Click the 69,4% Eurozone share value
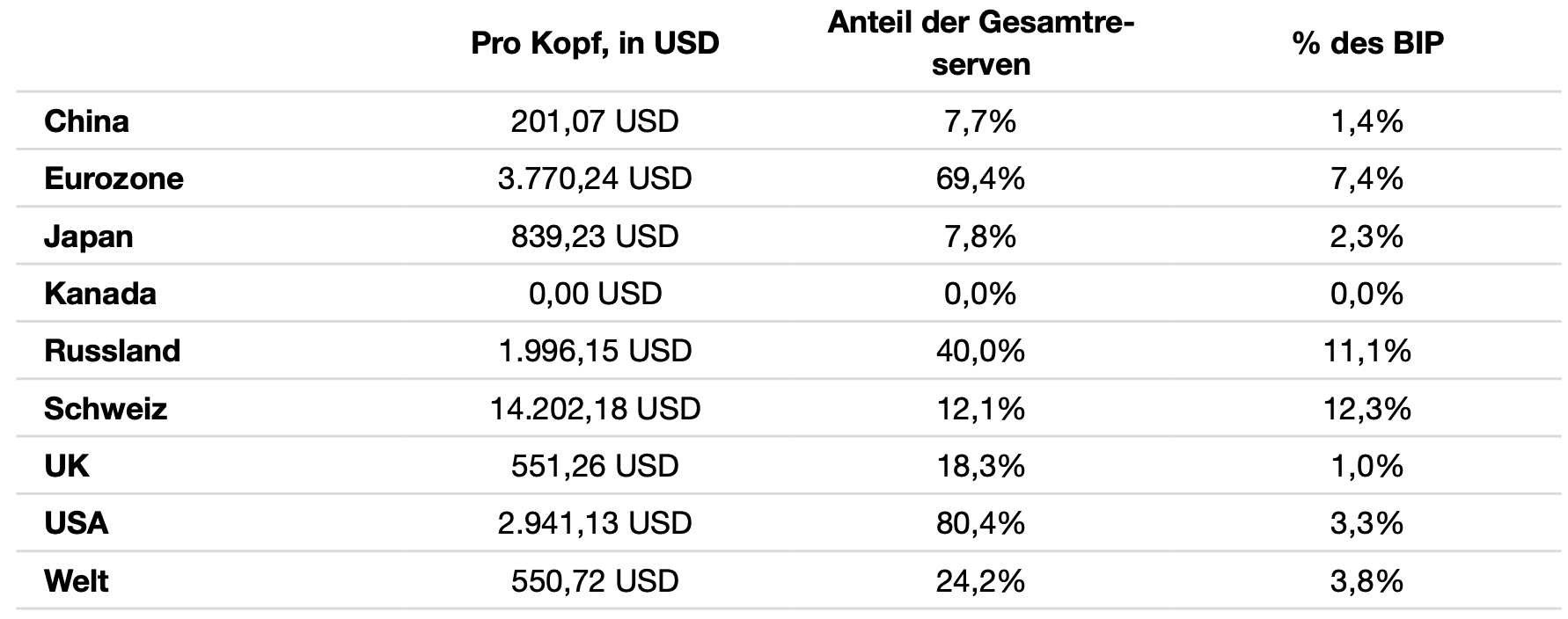Viewport: 1568px width, 619px height. 980,179
